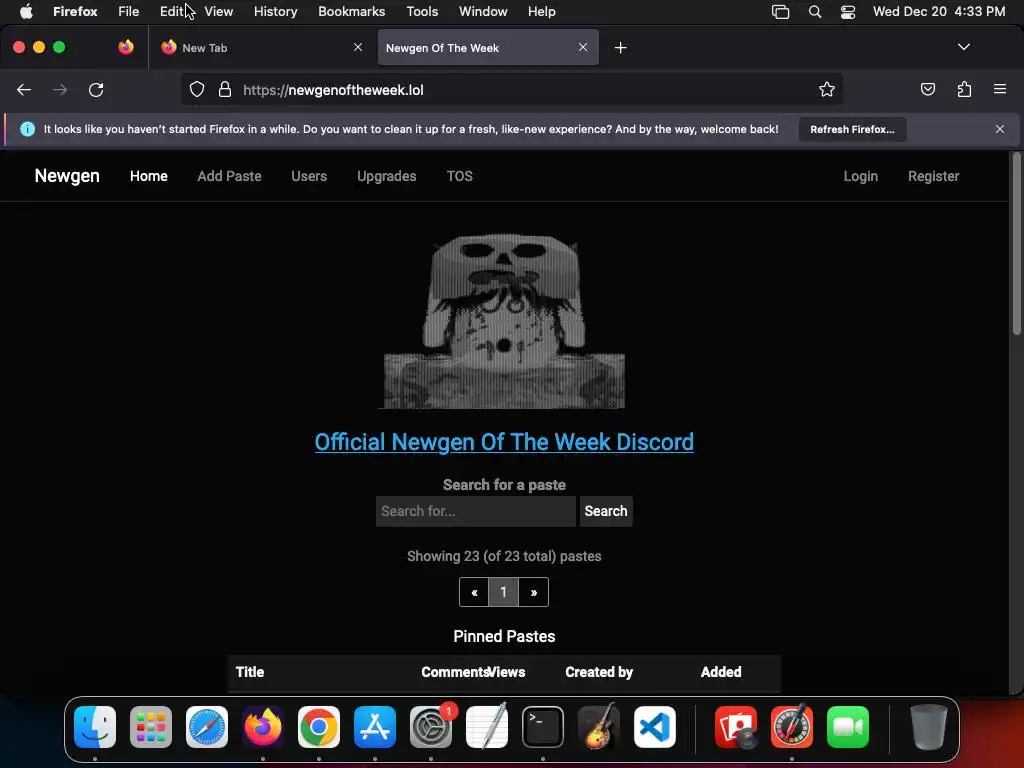The height and width of the screenshot is (768, 1024).
Task: Click the Newgen brand logo text
Action: coord(67,176)
